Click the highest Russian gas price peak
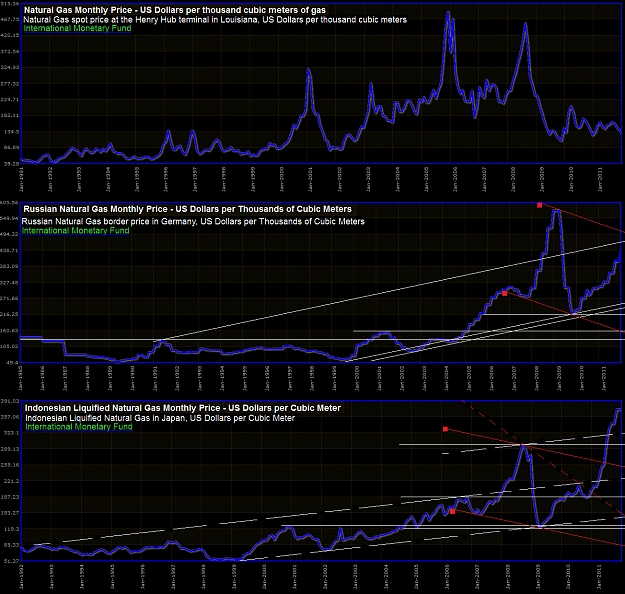This screenshot has height=594, width=625. click(556, 210)
